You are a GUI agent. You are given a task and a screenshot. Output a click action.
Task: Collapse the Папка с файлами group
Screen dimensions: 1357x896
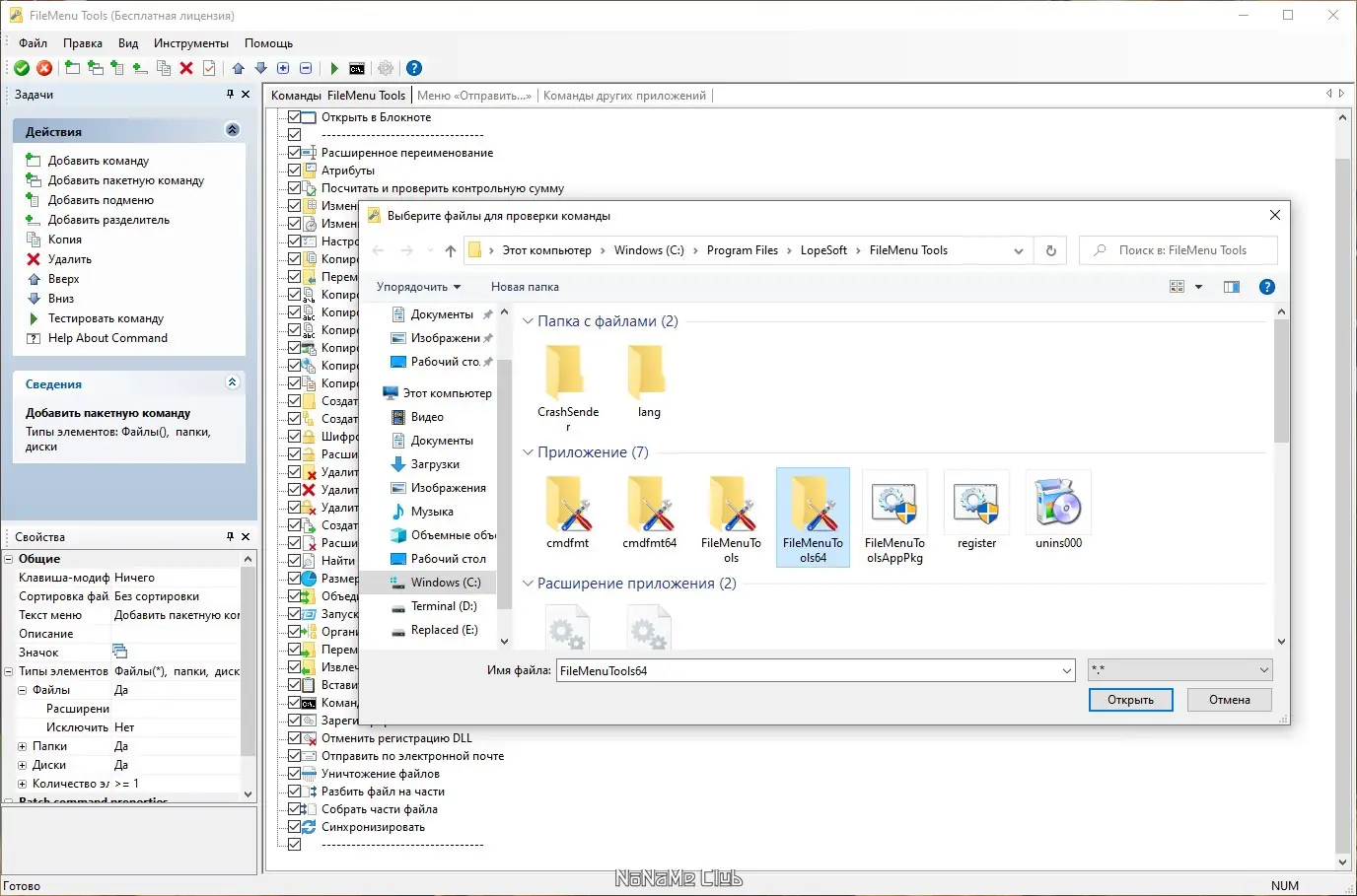click(x=528, y=321)
